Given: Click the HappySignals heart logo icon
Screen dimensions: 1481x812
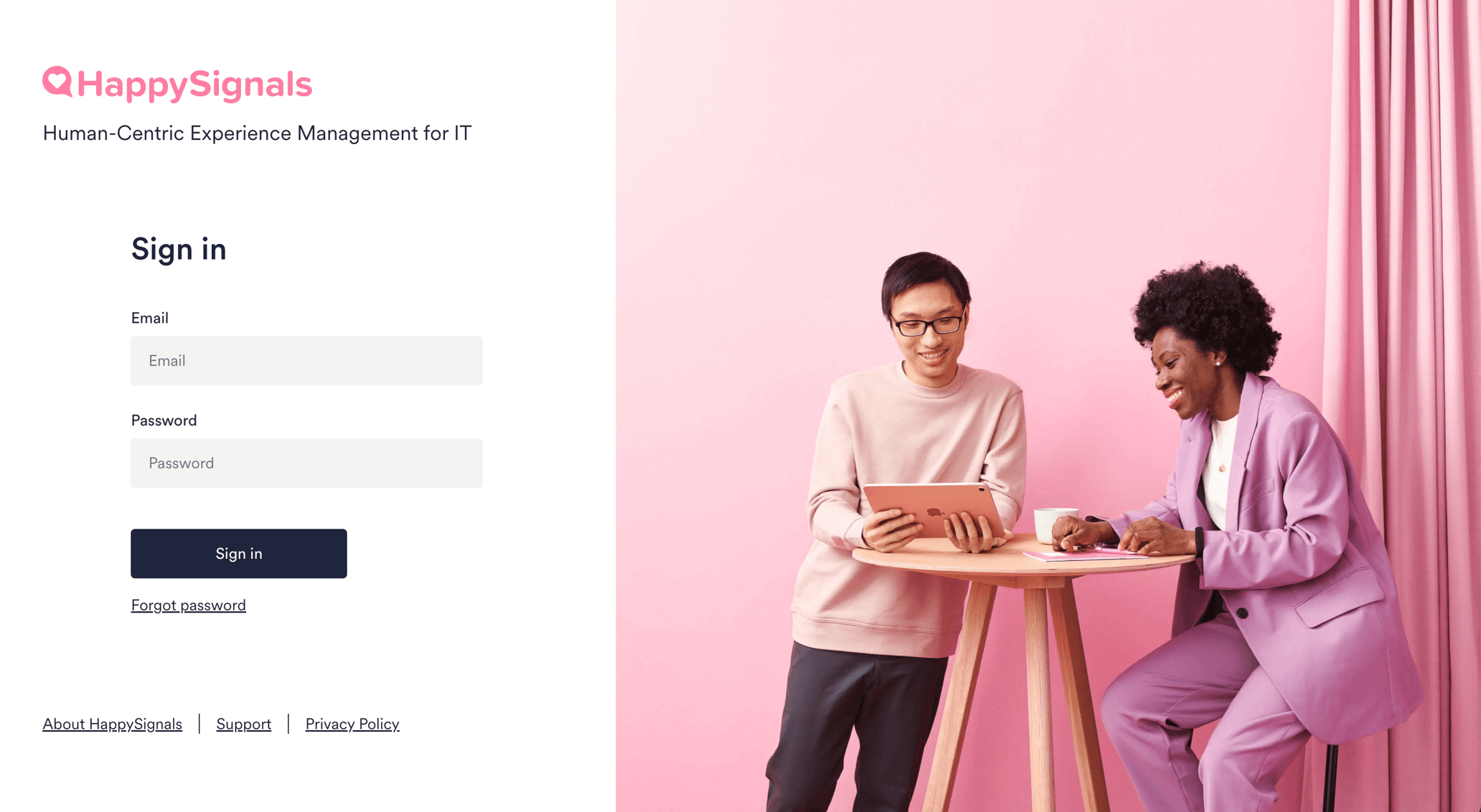Looking at the screenshot, I should [57, 81].
